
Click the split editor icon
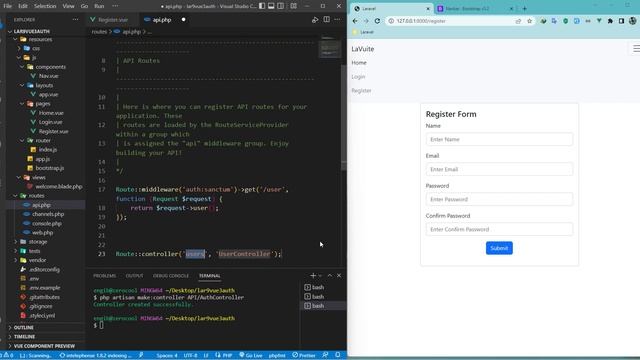coord(327,20)
